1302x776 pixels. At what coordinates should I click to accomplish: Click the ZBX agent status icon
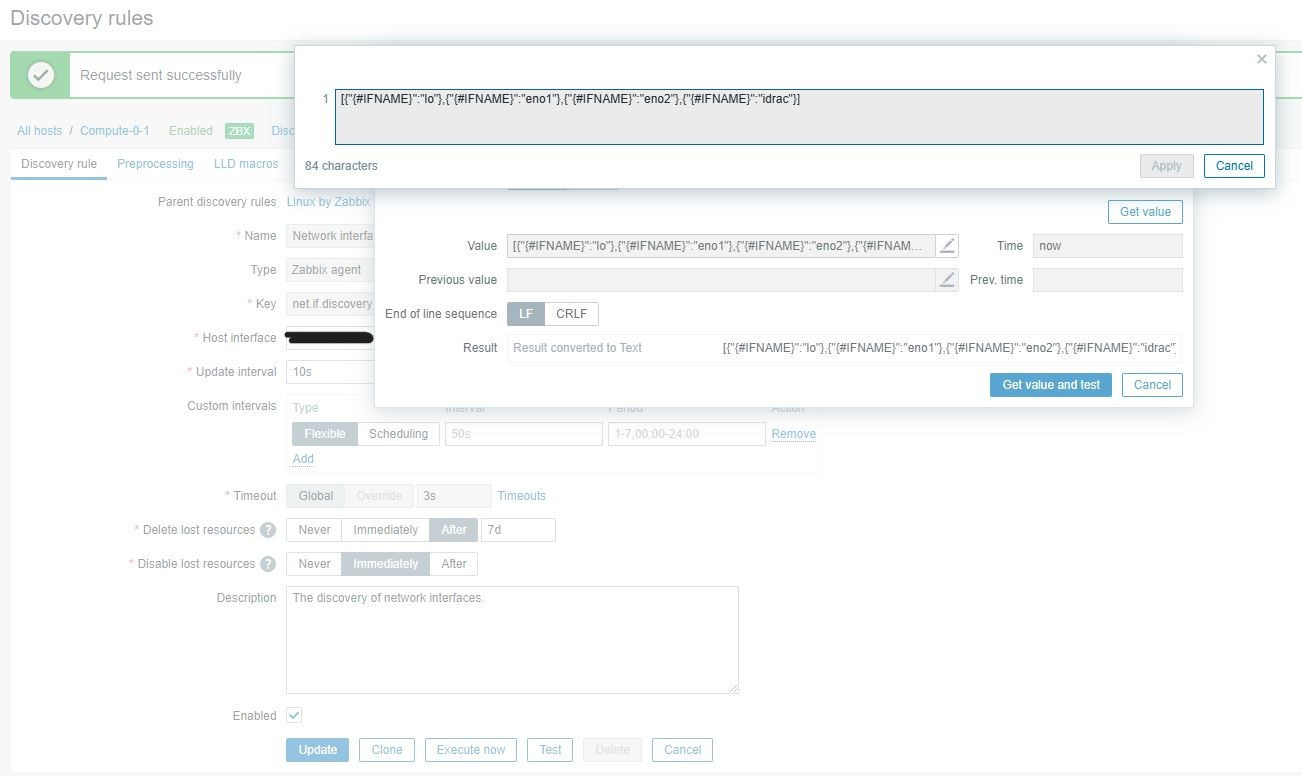coord(239,130)
